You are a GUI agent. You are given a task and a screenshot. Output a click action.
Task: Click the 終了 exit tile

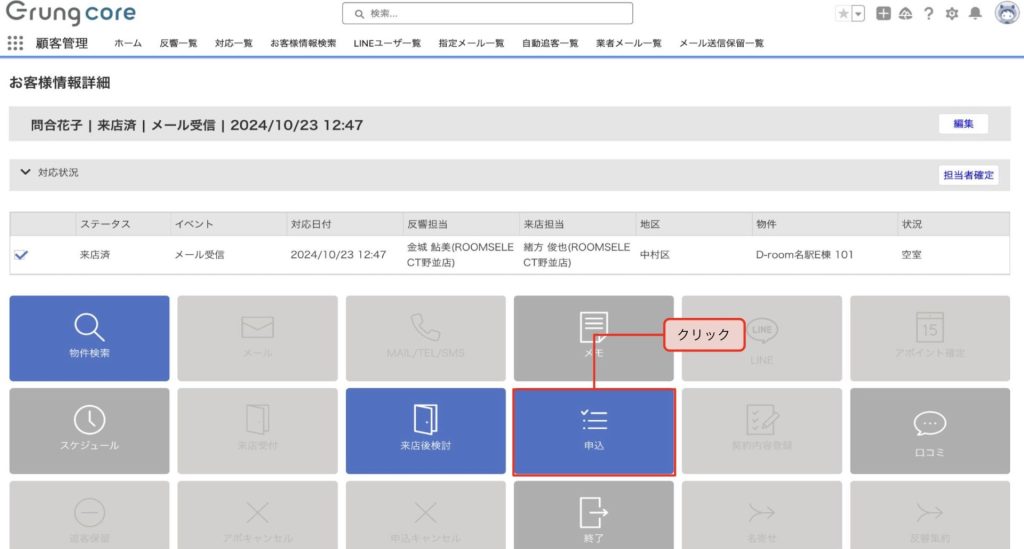click(x=593, y=515)
